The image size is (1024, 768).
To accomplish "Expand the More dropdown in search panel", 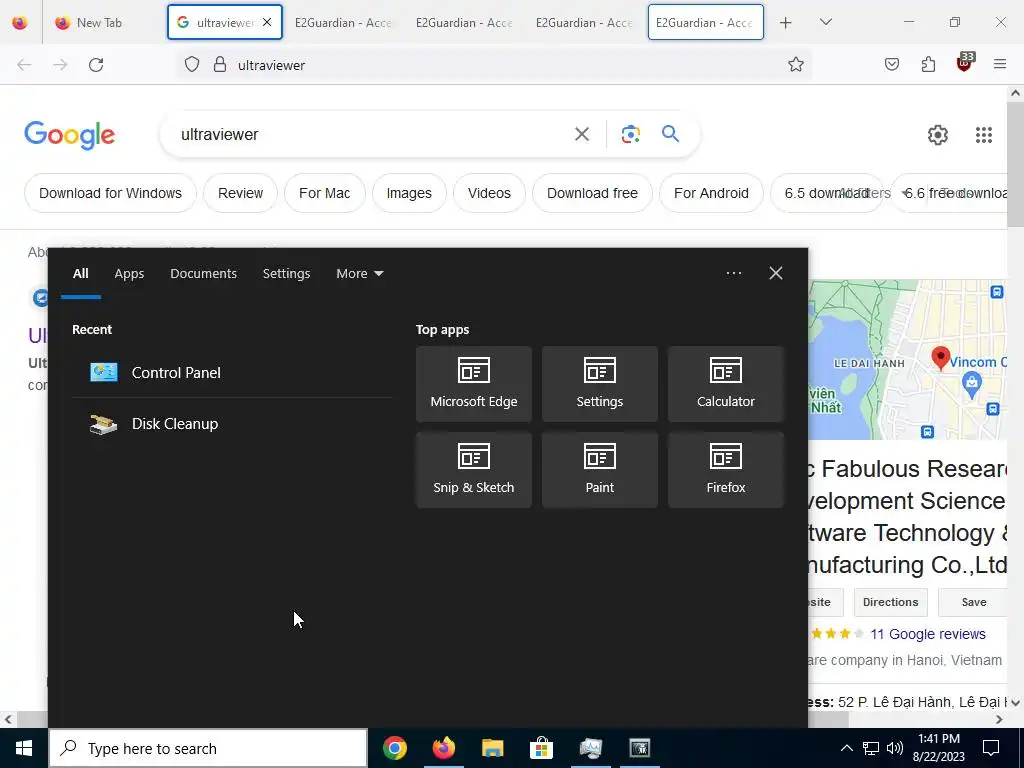I will tap(359, 274).
